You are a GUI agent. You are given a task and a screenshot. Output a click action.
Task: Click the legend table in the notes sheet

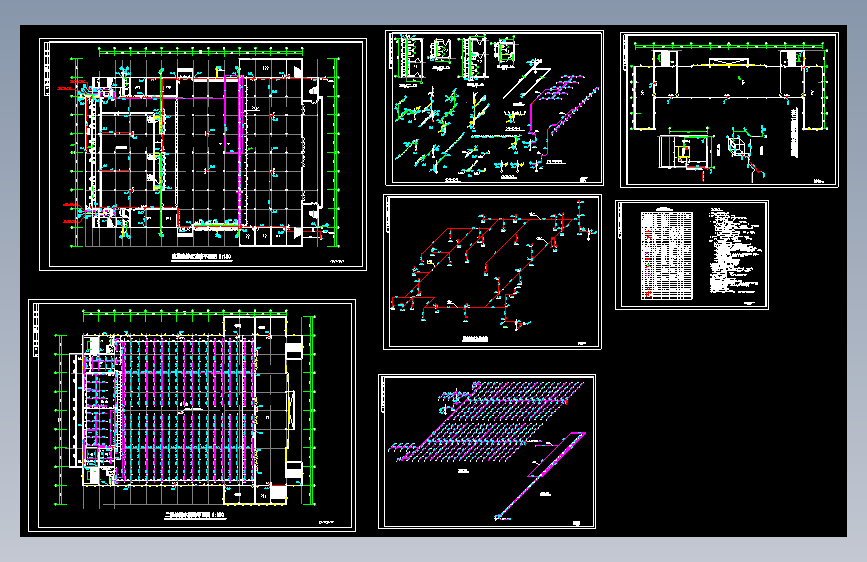666,255
